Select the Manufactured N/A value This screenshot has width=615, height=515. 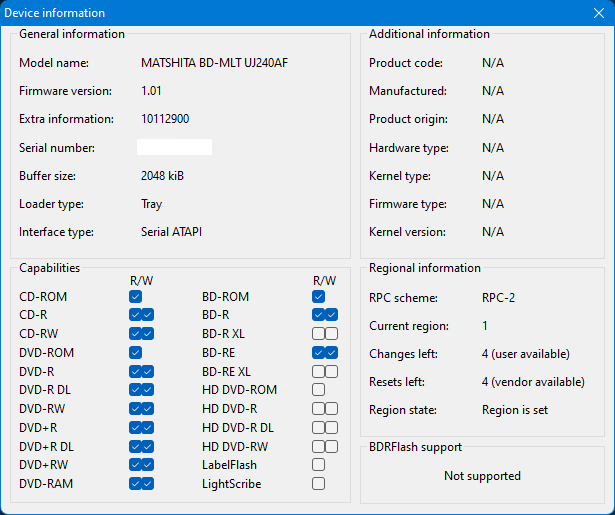coord(493,91)
